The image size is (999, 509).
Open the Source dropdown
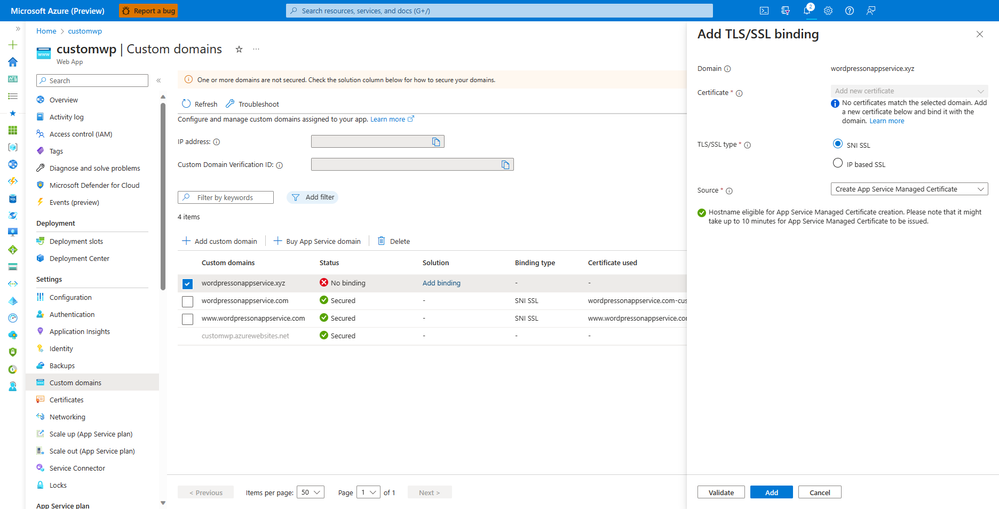[x=909, y=189]
